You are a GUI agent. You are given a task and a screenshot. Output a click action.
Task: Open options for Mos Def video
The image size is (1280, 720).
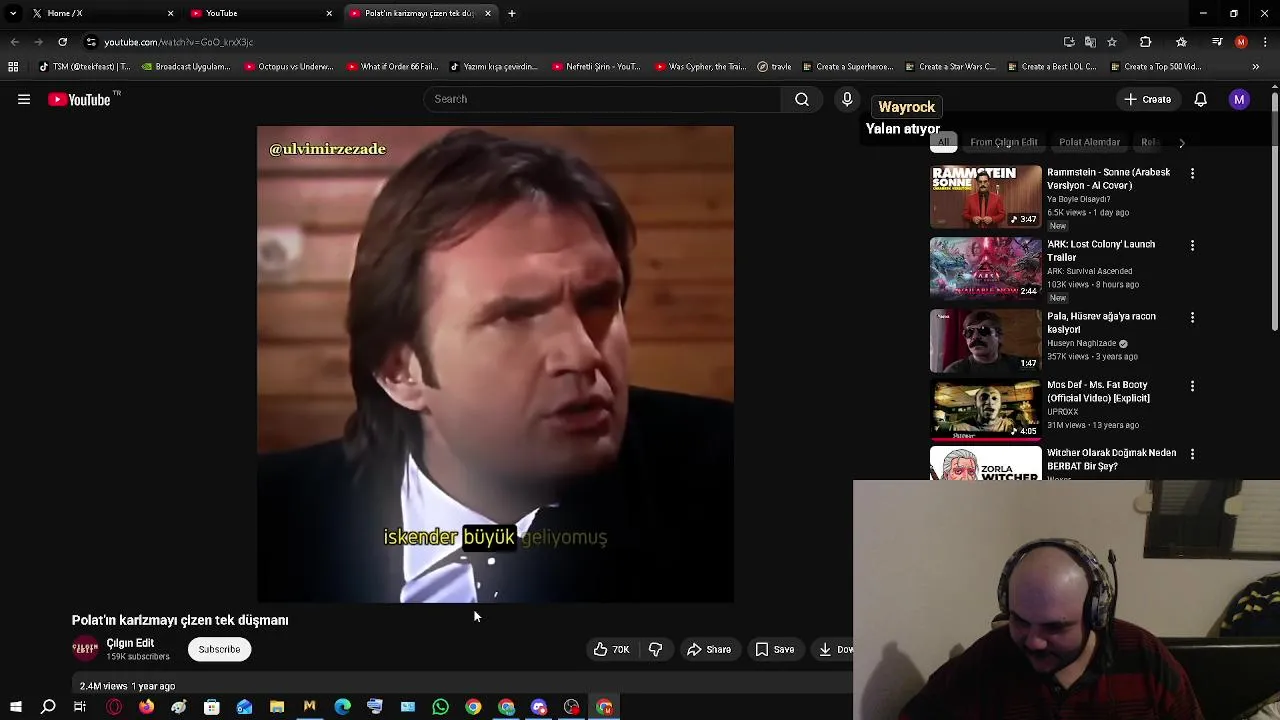pyautogui.click(x=1192, y=386)
